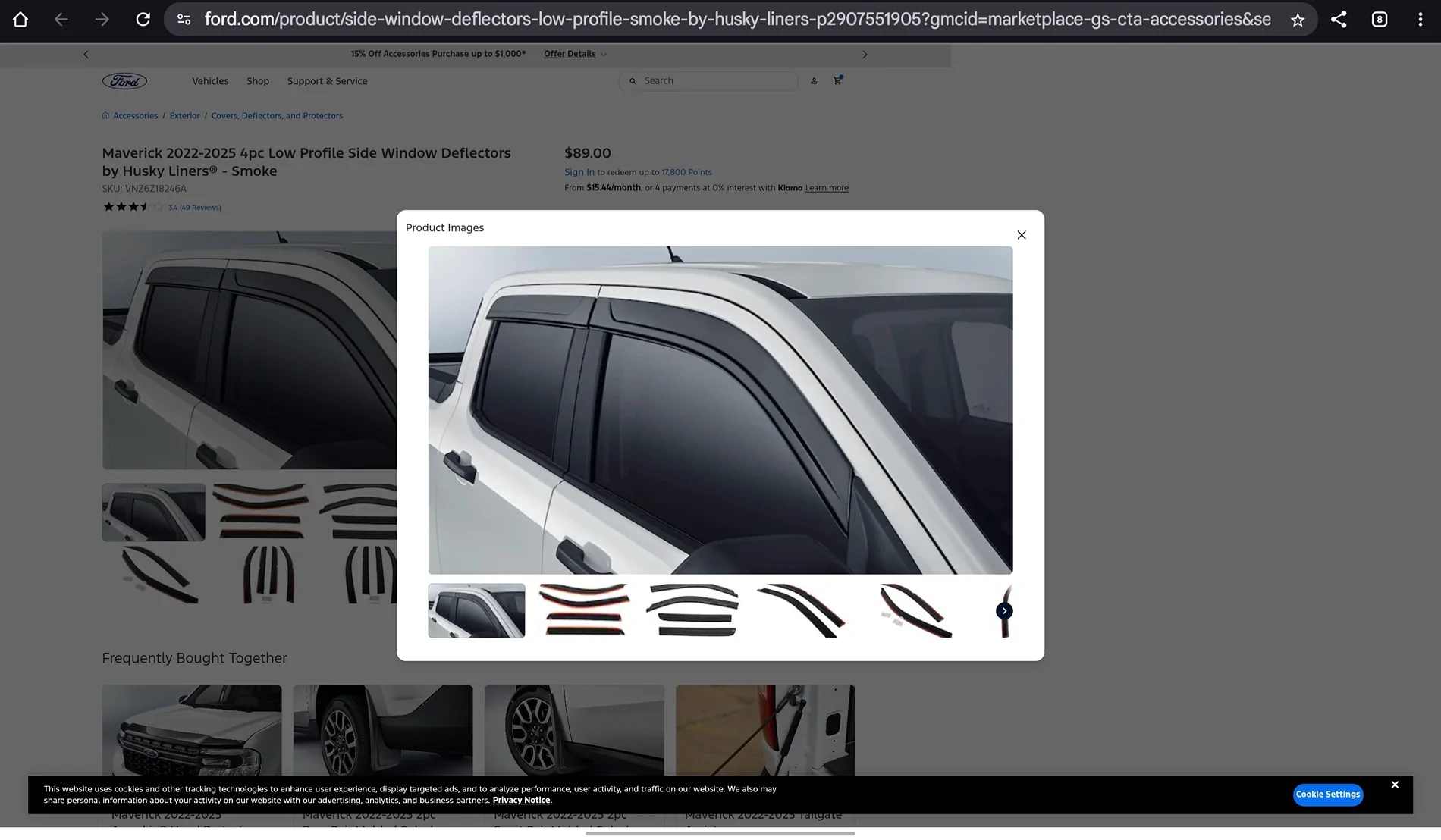Click the Accessories home breadcrumb icon
The image size is (1441, 840).
click(105, 116)
